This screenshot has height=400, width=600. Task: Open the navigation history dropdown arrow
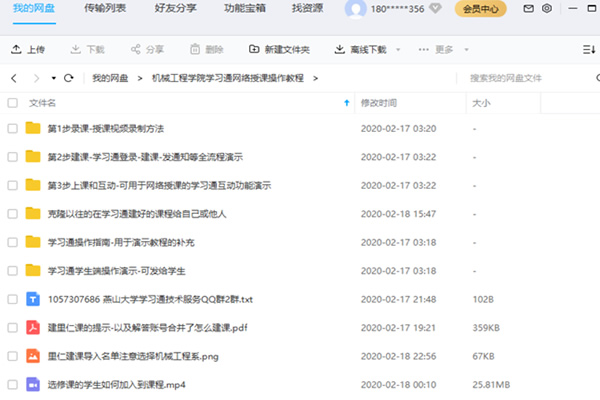tap(52, 77)
